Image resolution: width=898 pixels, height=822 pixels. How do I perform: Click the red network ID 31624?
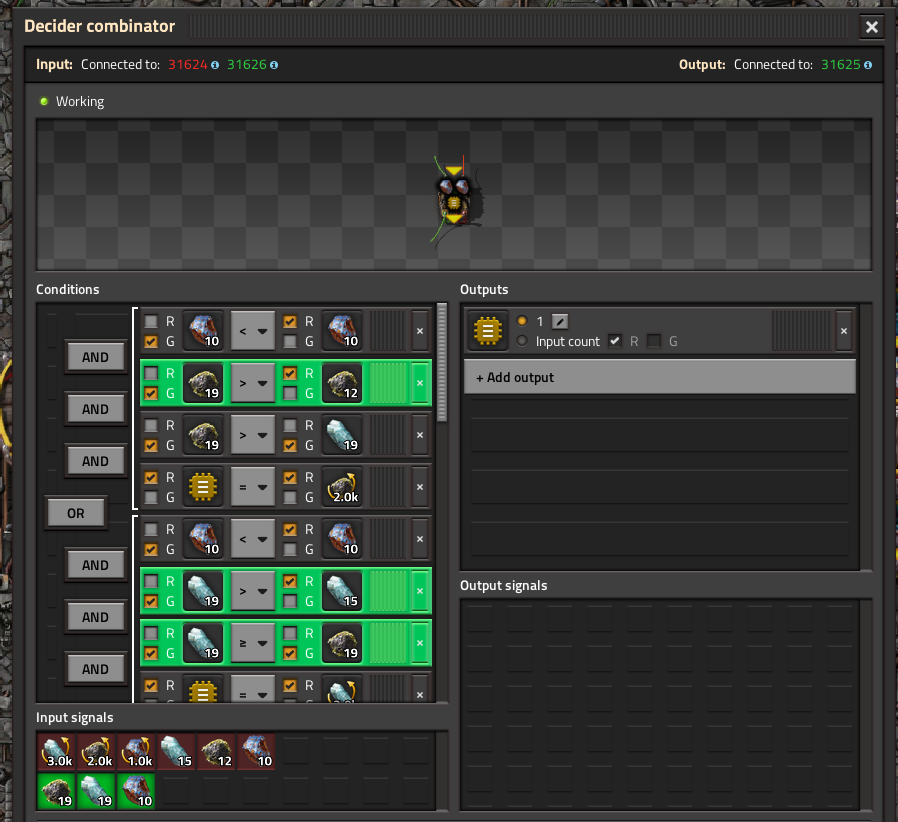coord(187,65)
